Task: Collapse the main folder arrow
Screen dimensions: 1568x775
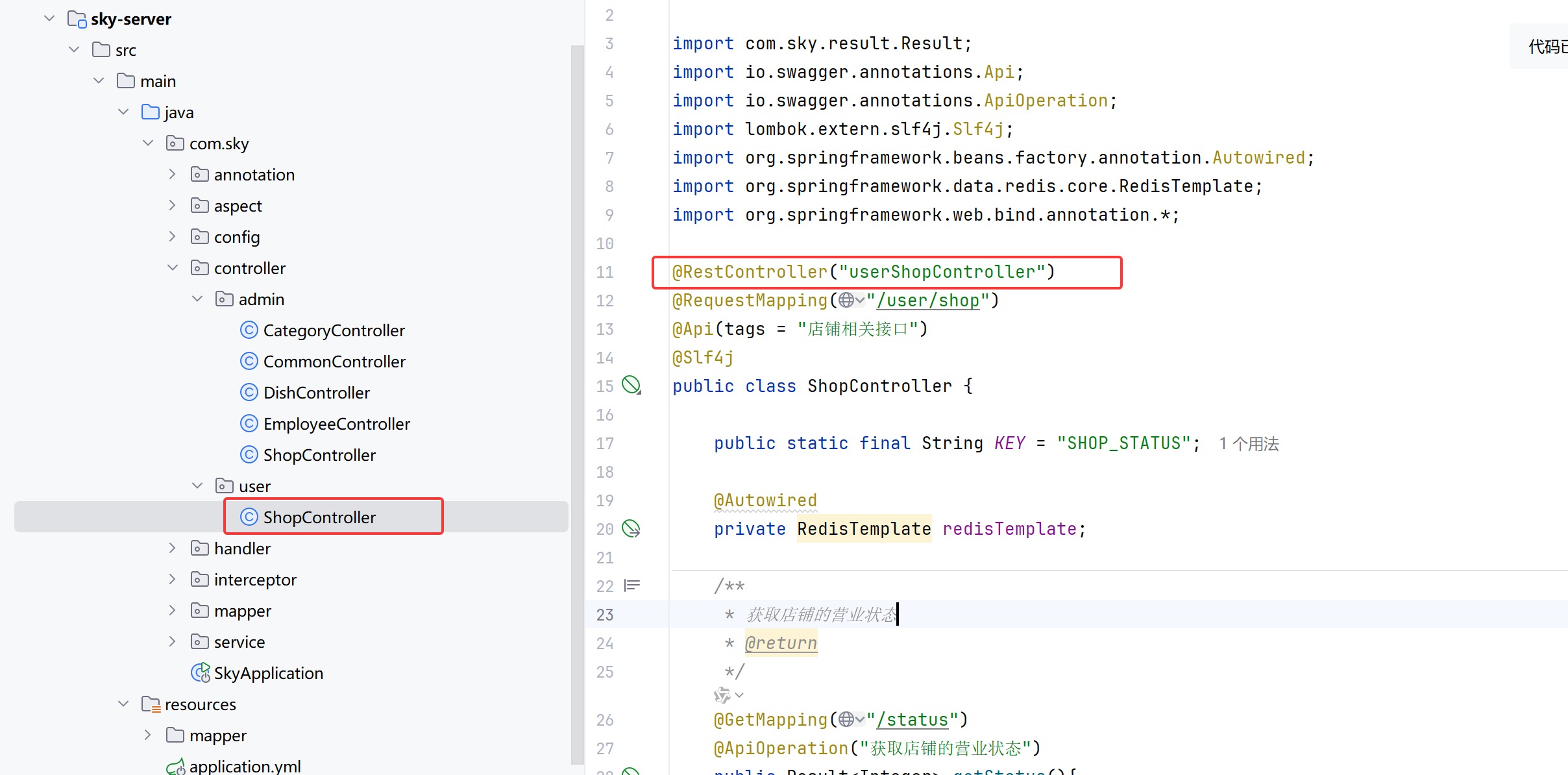Action: 99,81
